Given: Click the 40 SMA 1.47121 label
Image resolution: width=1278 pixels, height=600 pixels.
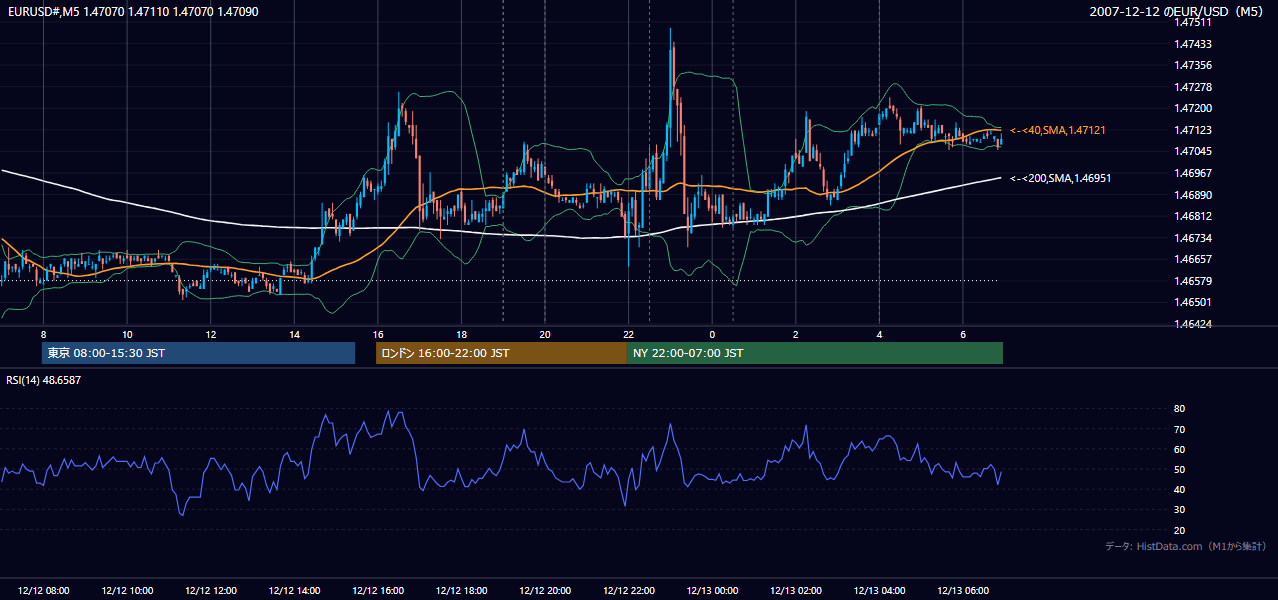Looking at the screenshot, I should (x=1057, y=130).
